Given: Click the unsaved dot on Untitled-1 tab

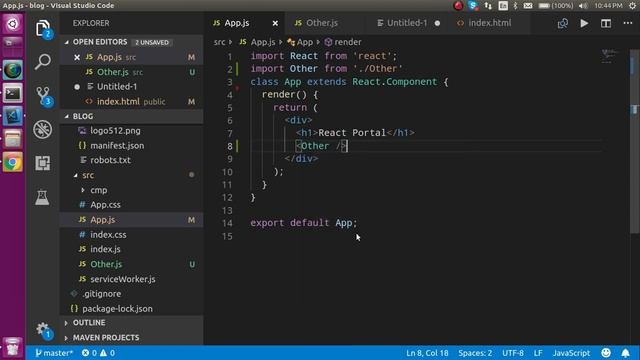Looking at the screenshot, I should [x=437, y=23].
